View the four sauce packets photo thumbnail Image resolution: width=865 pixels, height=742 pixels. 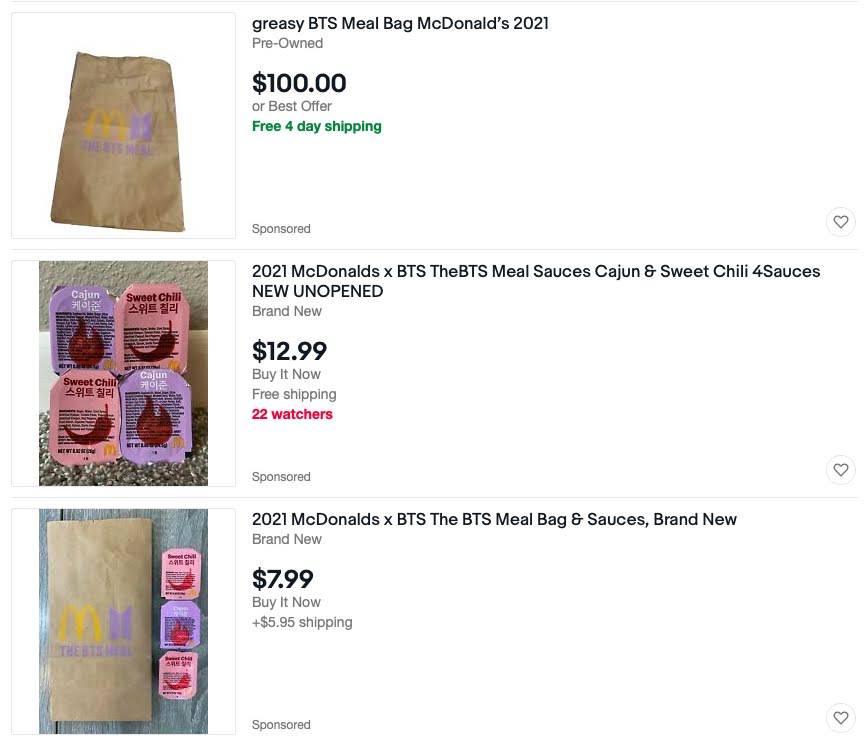coord(124,373)
